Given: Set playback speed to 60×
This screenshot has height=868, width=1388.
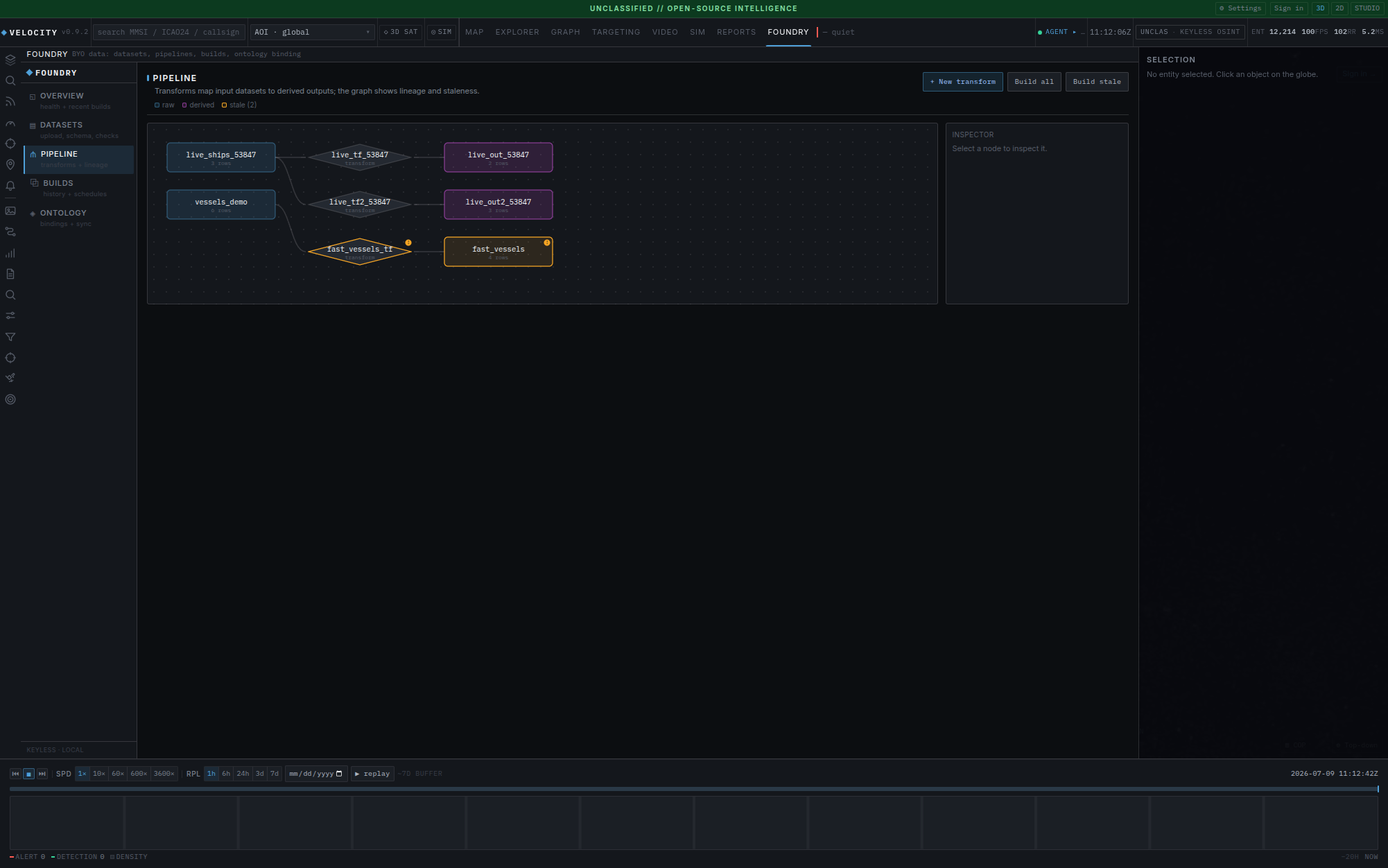Looking at the screenshot, I should [118, 774].
